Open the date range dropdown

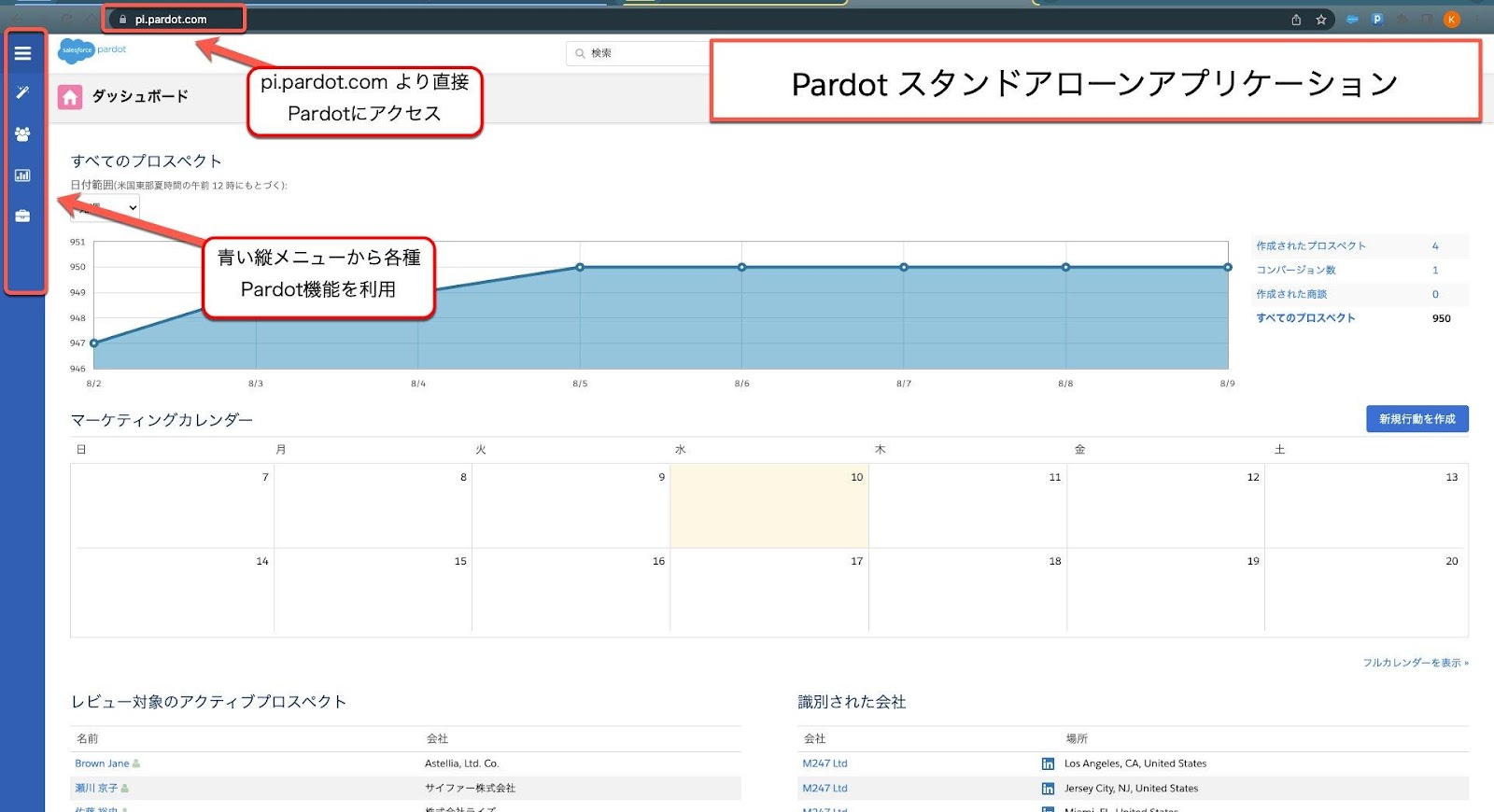pos(106,207)
